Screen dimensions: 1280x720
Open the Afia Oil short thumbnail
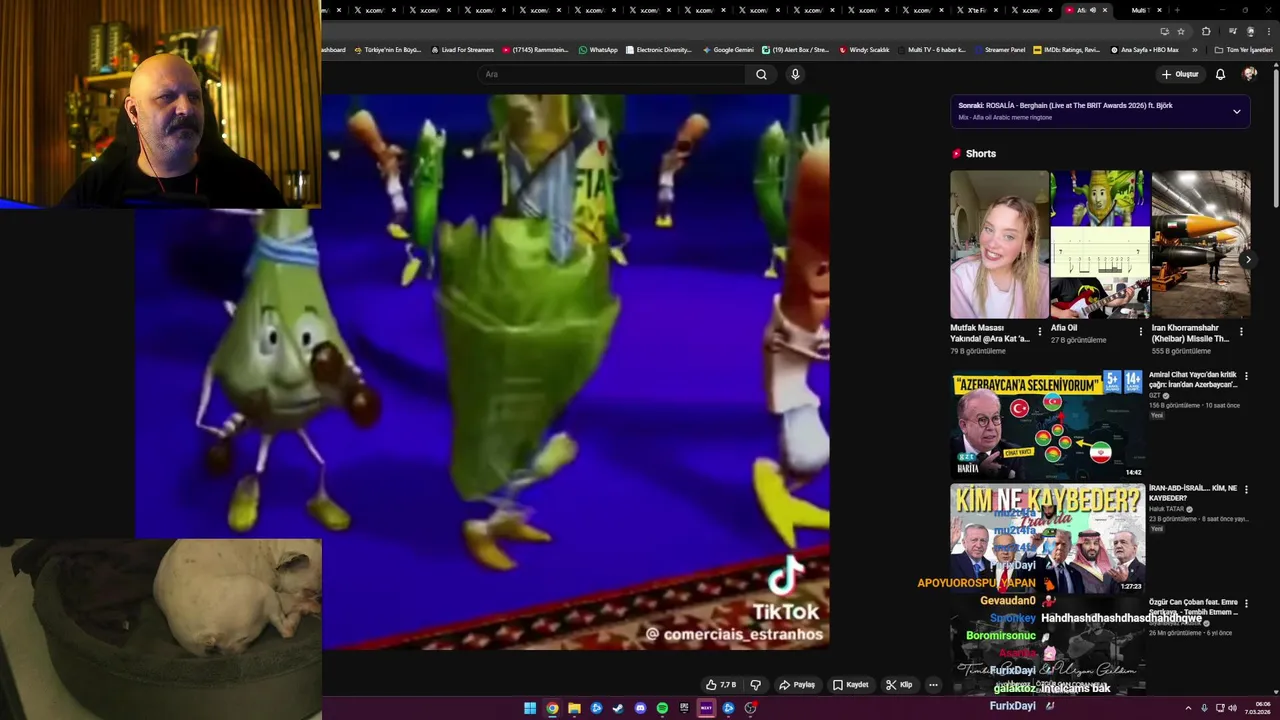point(1099,244)
